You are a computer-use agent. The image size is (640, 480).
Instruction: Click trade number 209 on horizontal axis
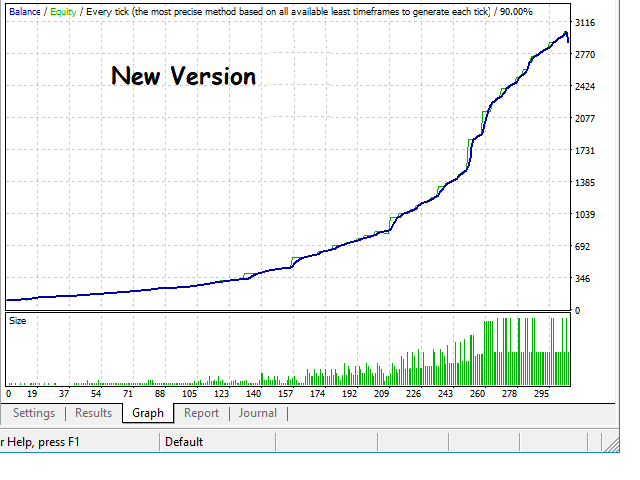coord(381,394)
